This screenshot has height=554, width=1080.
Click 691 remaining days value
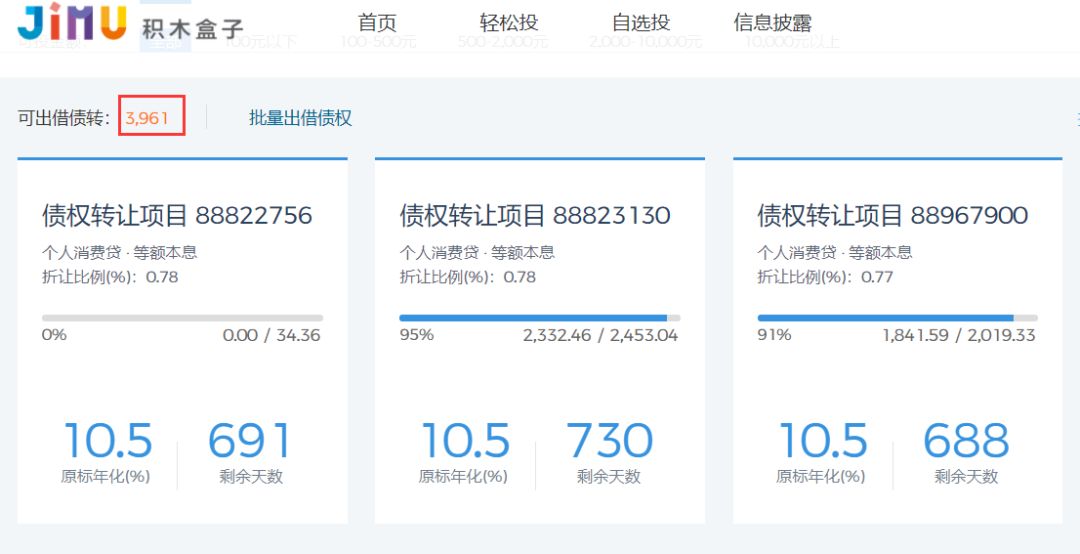[249, 441]
